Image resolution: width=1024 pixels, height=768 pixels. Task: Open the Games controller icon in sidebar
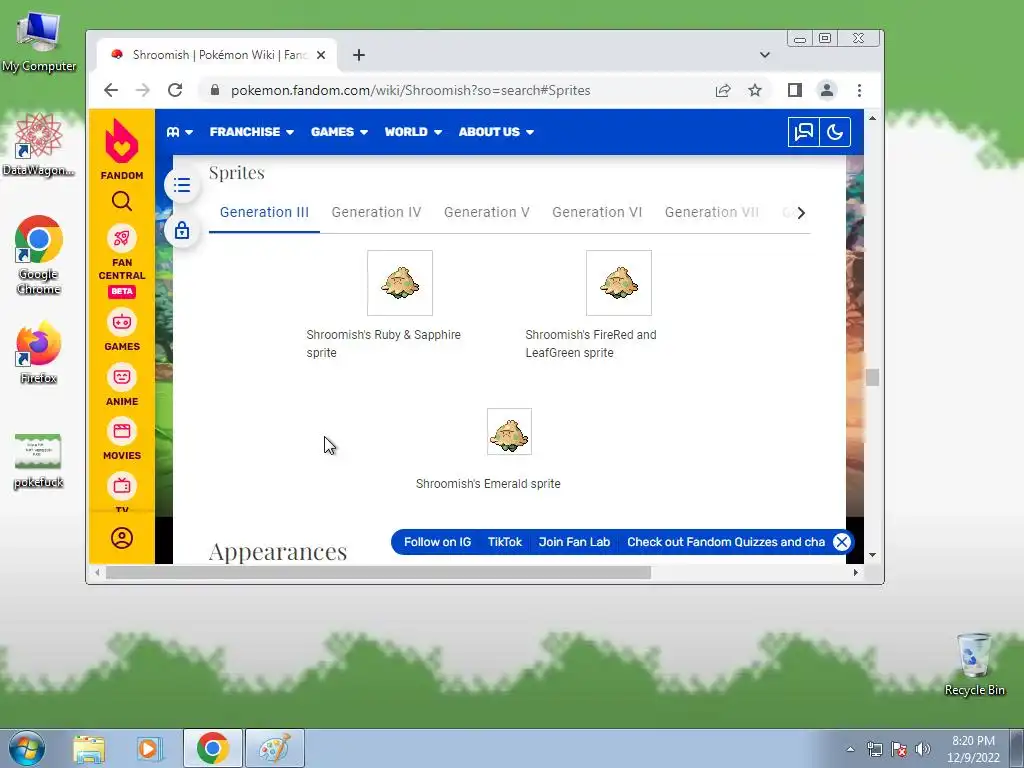pos(121,323)
